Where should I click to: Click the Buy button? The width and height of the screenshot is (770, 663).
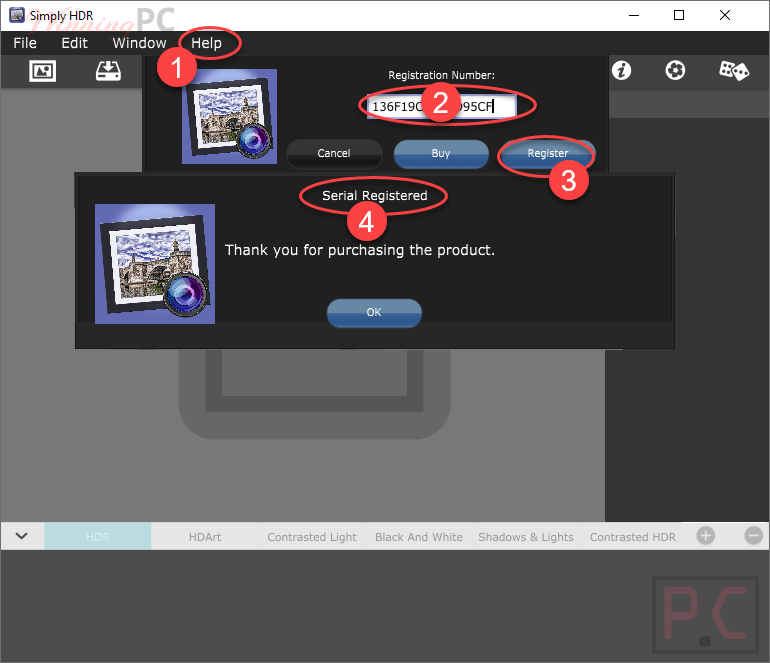coord(441,154)
